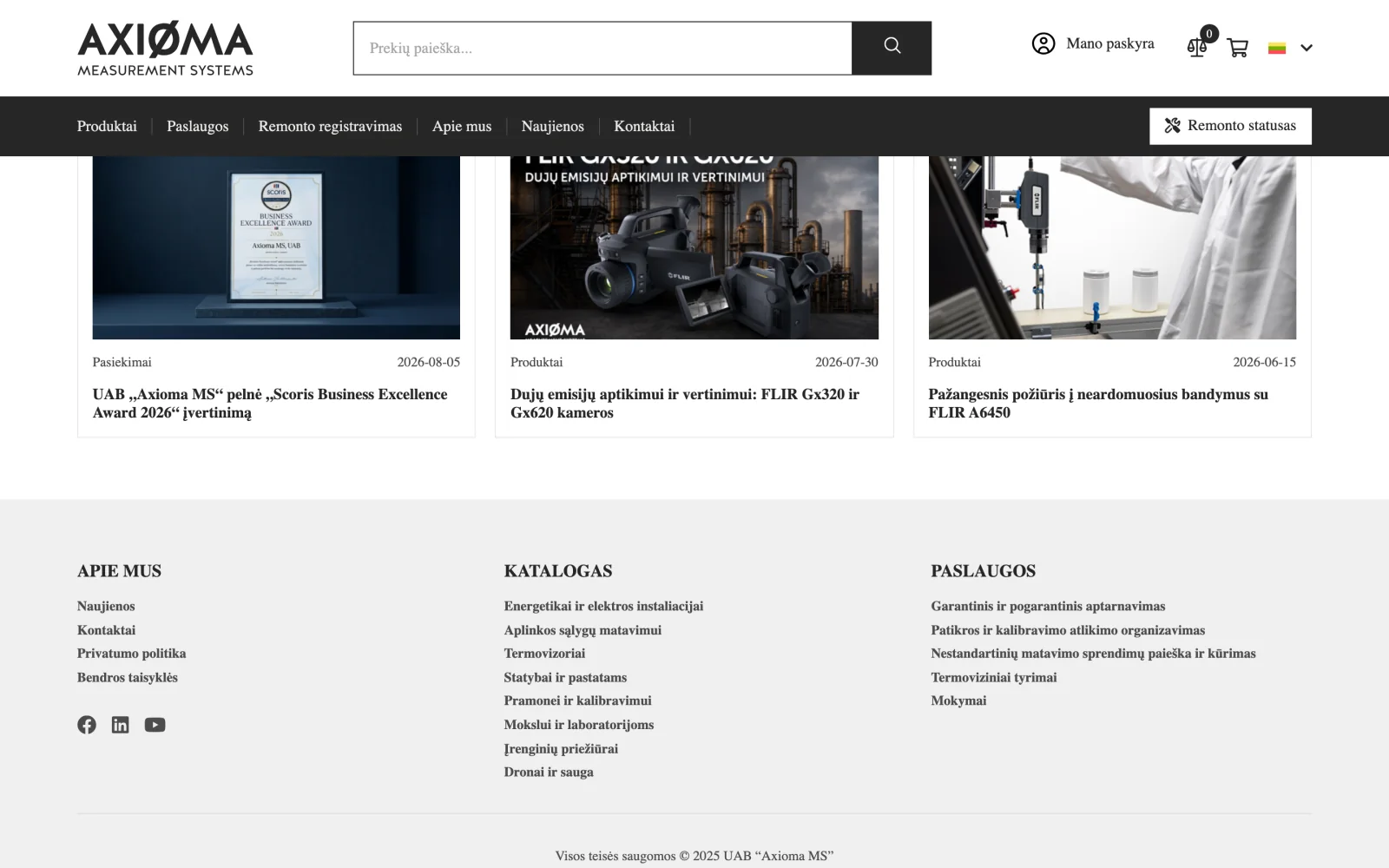Viewport: 1389px width, 868px height.
Task: Open the FLIR A6450 article thumbnail
Action: pos(1112,247)
